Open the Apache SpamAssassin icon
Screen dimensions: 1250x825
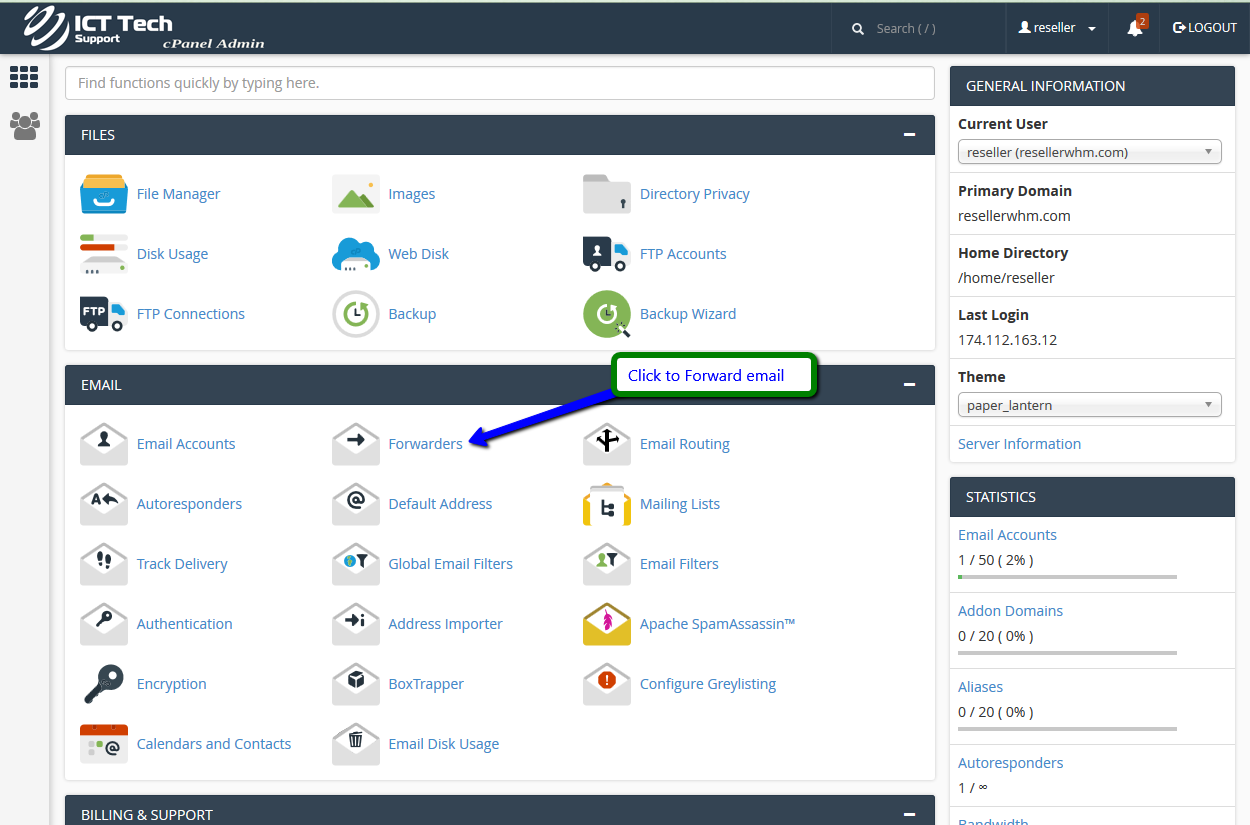point(607,624)
